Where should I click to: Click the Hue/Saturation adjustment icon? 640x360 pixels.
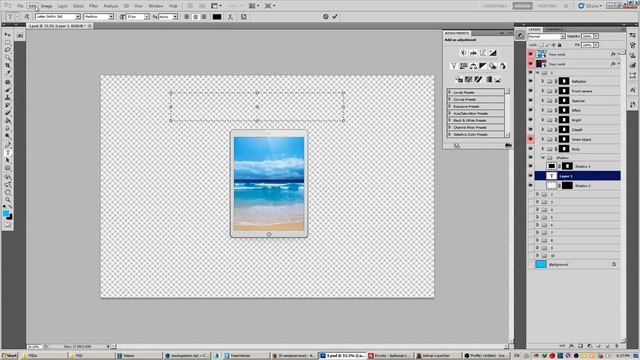(463, 66)
